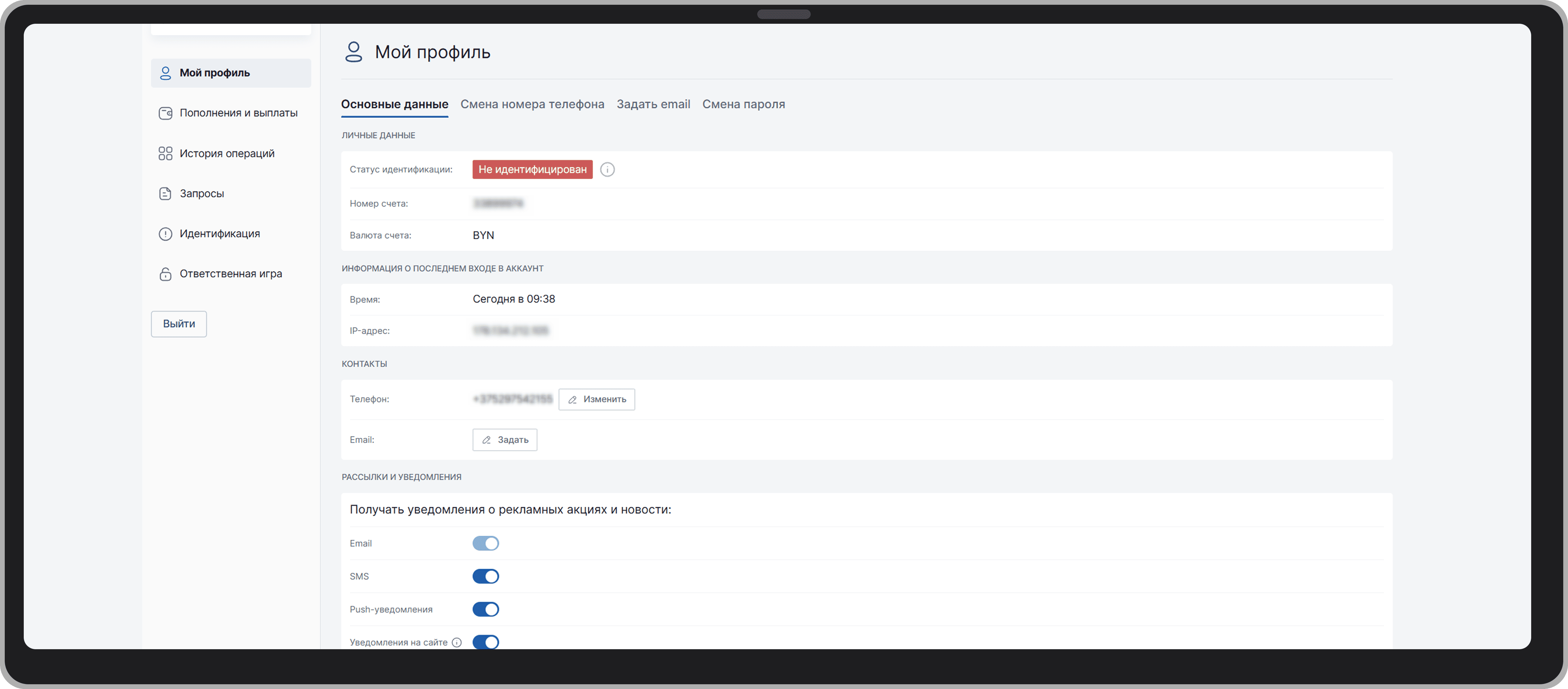Switch to Смена номера телефона tab
The image size is (1568, 689).
click(x=532, y=104)
